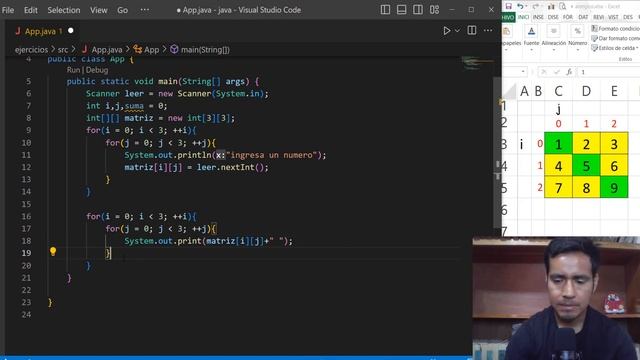This screenshot has width=640, height=360.
Task: Open Excel FÓRMULAS ribbon tab
Action: pos(568,17)
